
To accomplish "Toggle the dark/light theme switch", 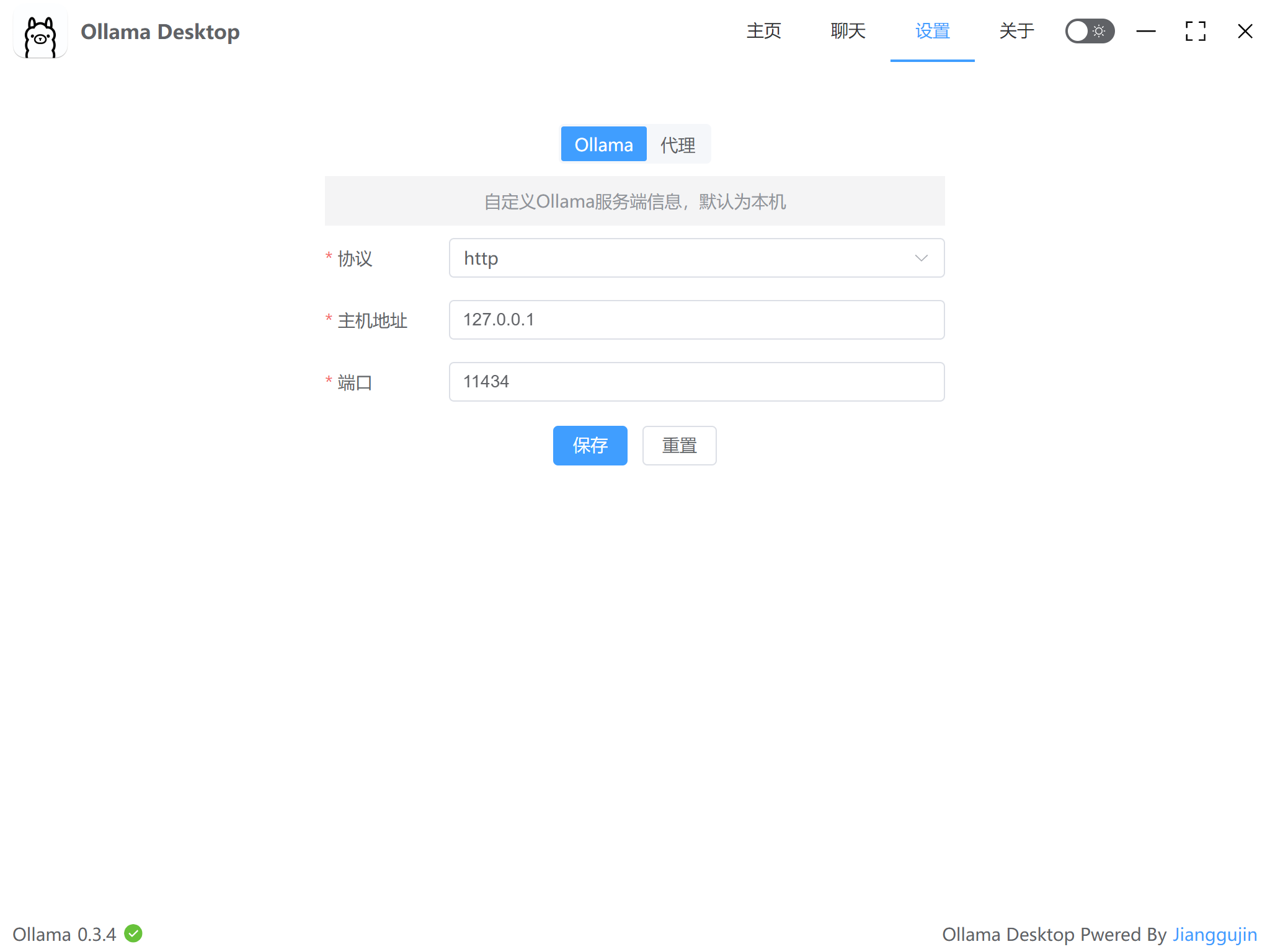I will pyautogui.click(x=1090, y=31).
